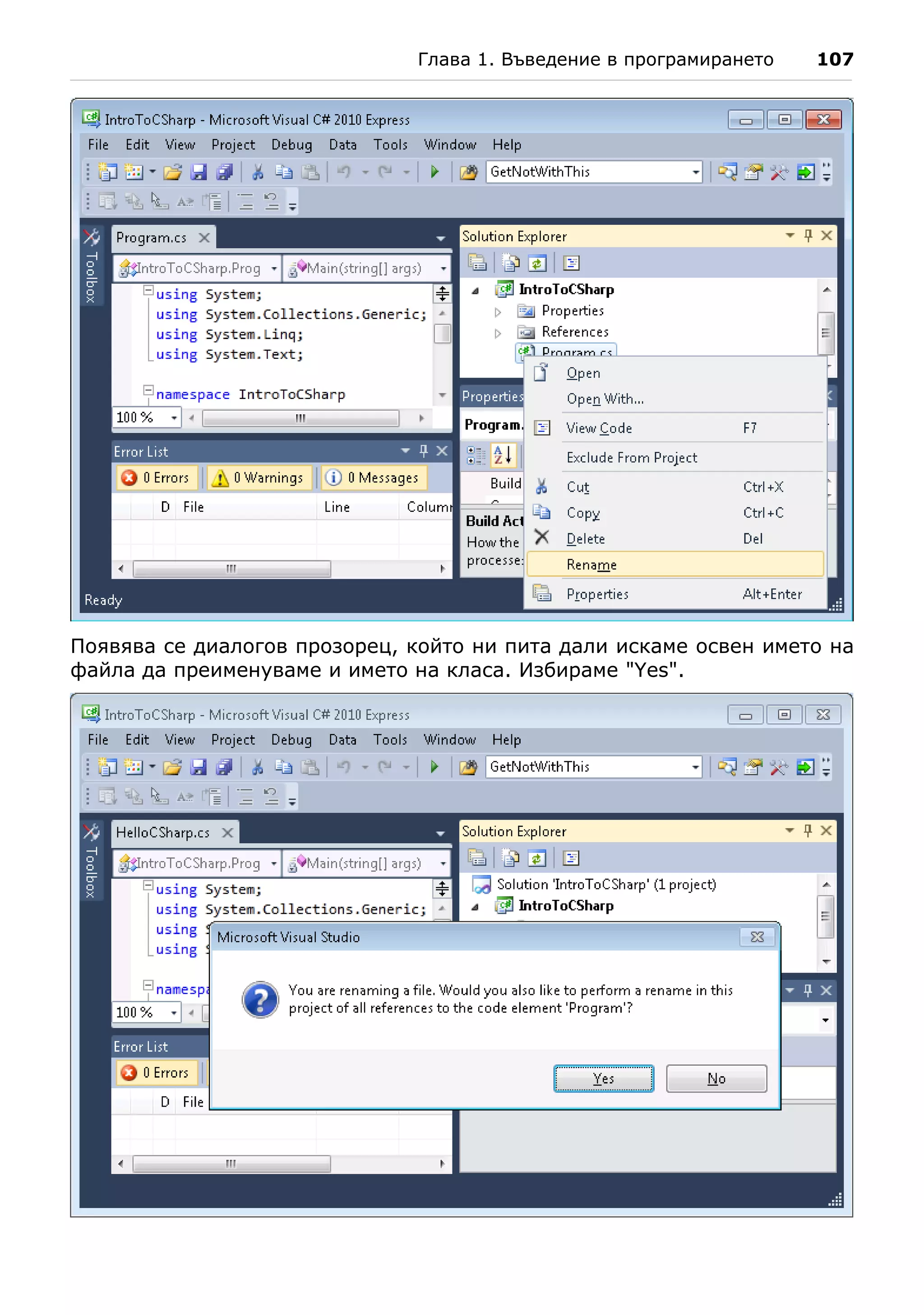Click the Alphabetical sort icon in Properties panel
The image size is (924, 1315).
503,455
